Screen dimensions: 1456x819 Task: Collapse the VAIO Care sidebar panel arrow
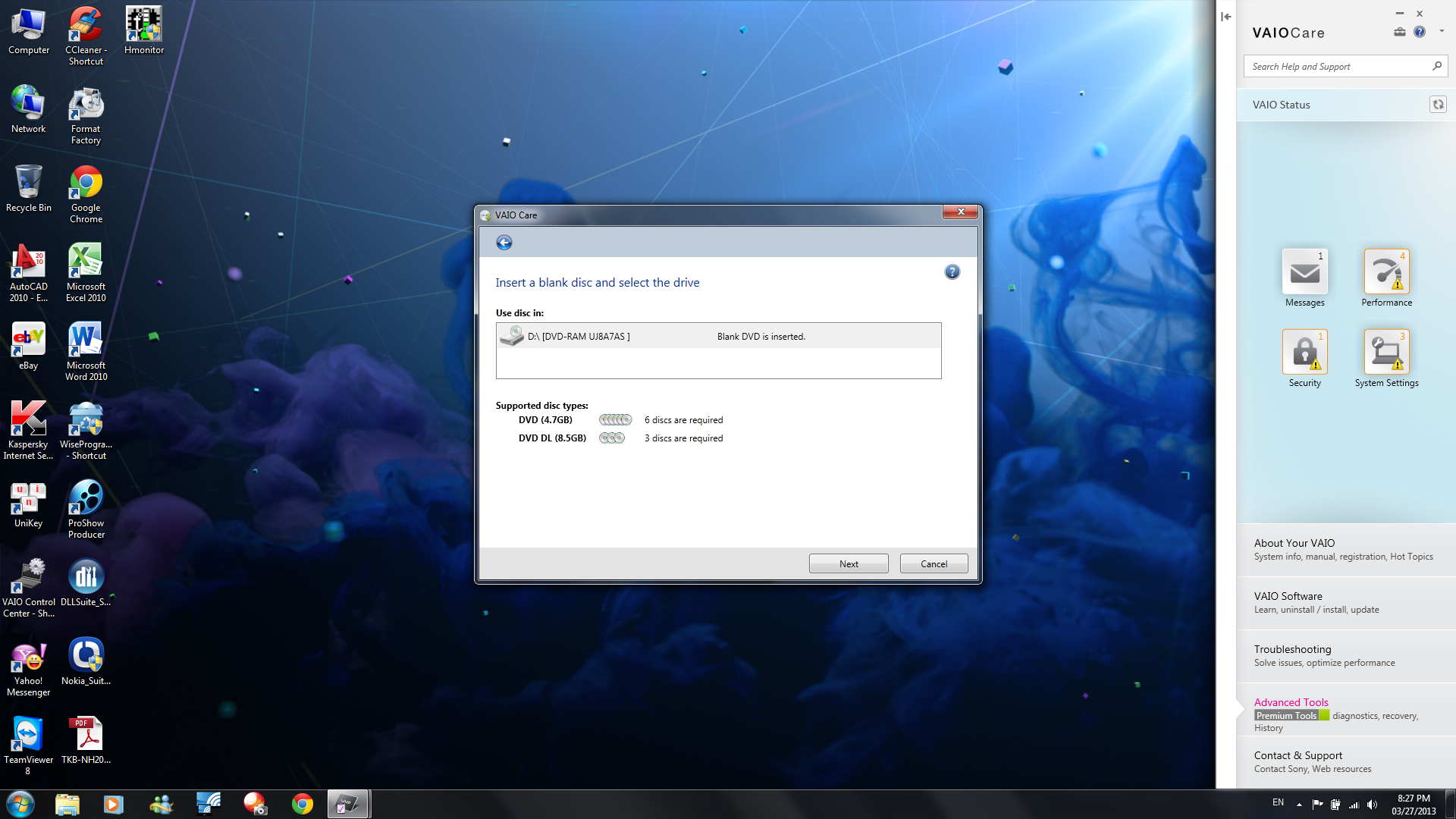[x=1226, y=17]
